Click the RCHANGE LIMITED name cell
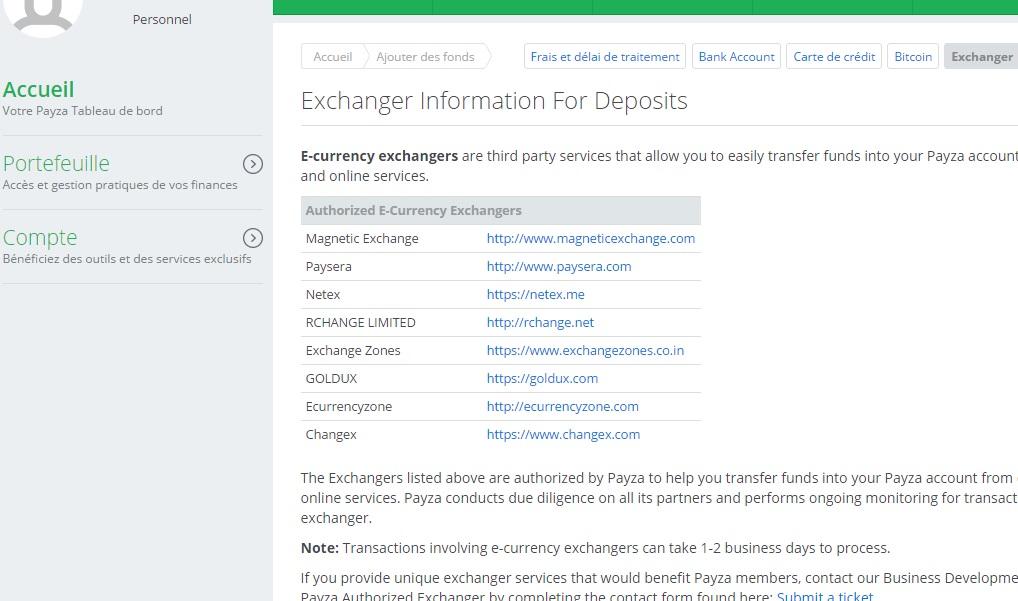1018x601 pixels. (x=360, y=323)
